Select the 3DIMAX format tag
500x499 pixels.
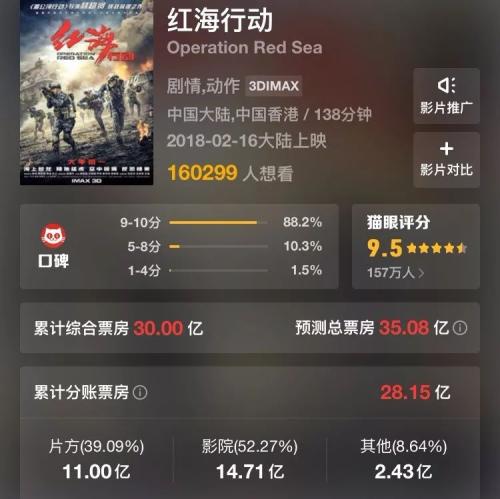[x=274, y=86]
